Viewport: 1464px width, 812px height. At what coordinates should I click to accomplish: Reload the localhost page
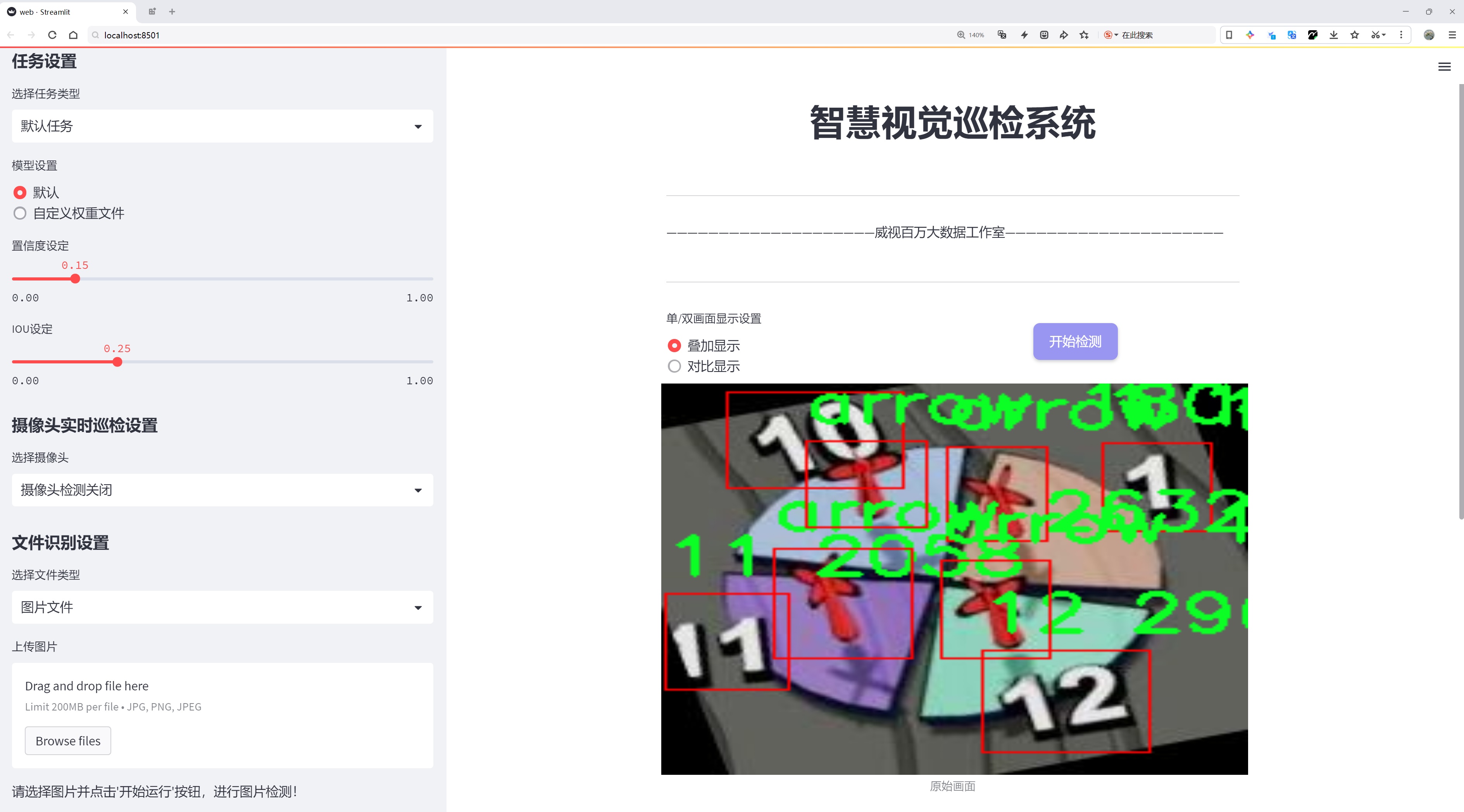pyautogui.click(x=52, y=34)
